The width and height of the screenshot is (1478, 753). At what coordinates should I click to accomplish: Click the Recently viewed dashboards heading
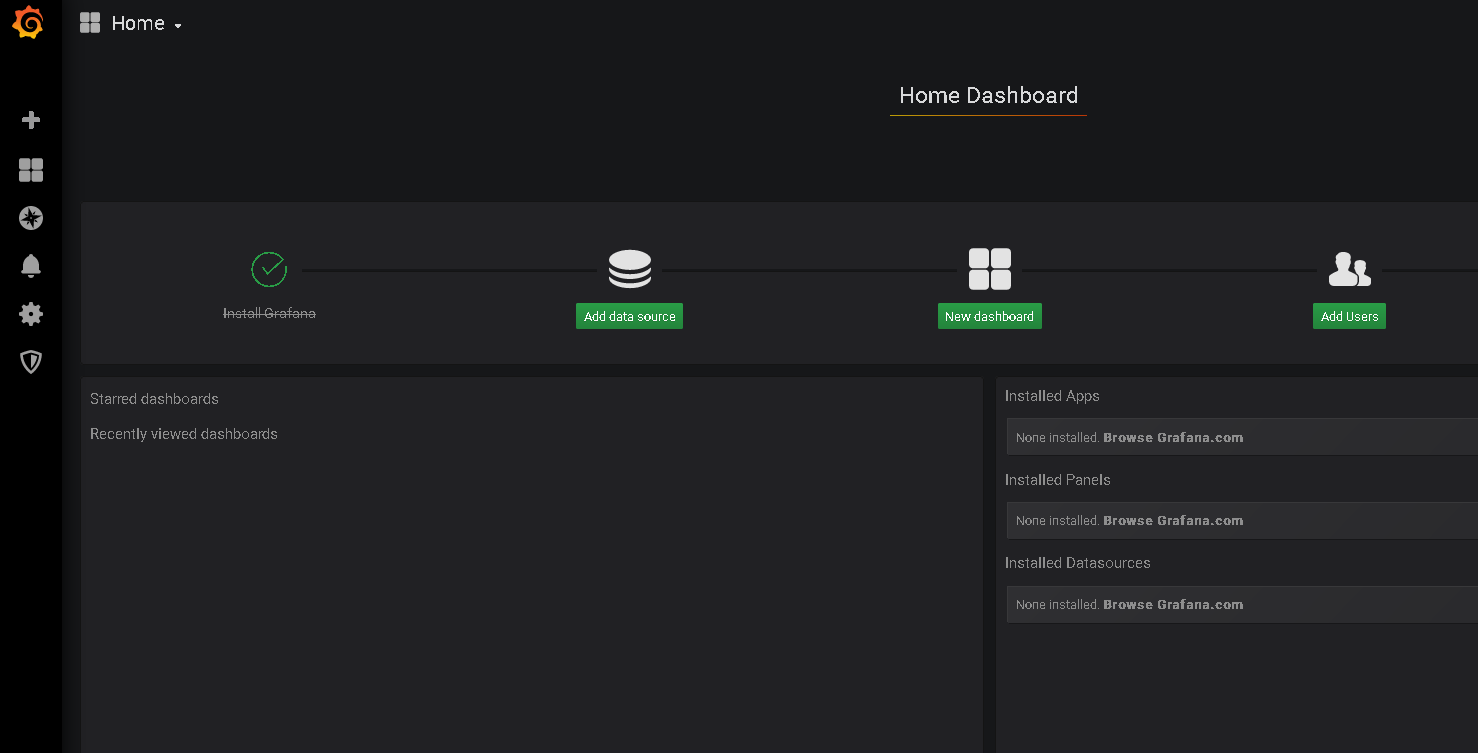pos(184,434)
